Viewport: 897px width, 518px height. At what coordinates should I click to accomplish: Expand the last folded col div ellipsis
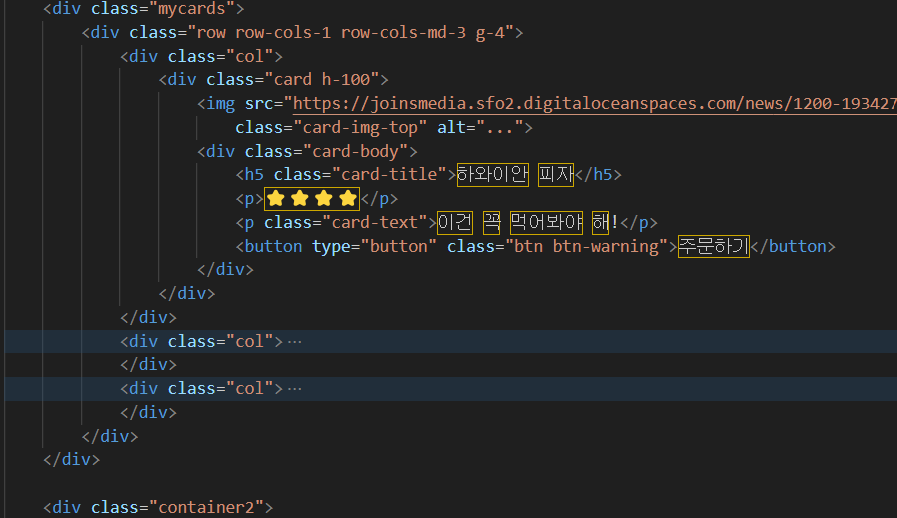[294, 389]
